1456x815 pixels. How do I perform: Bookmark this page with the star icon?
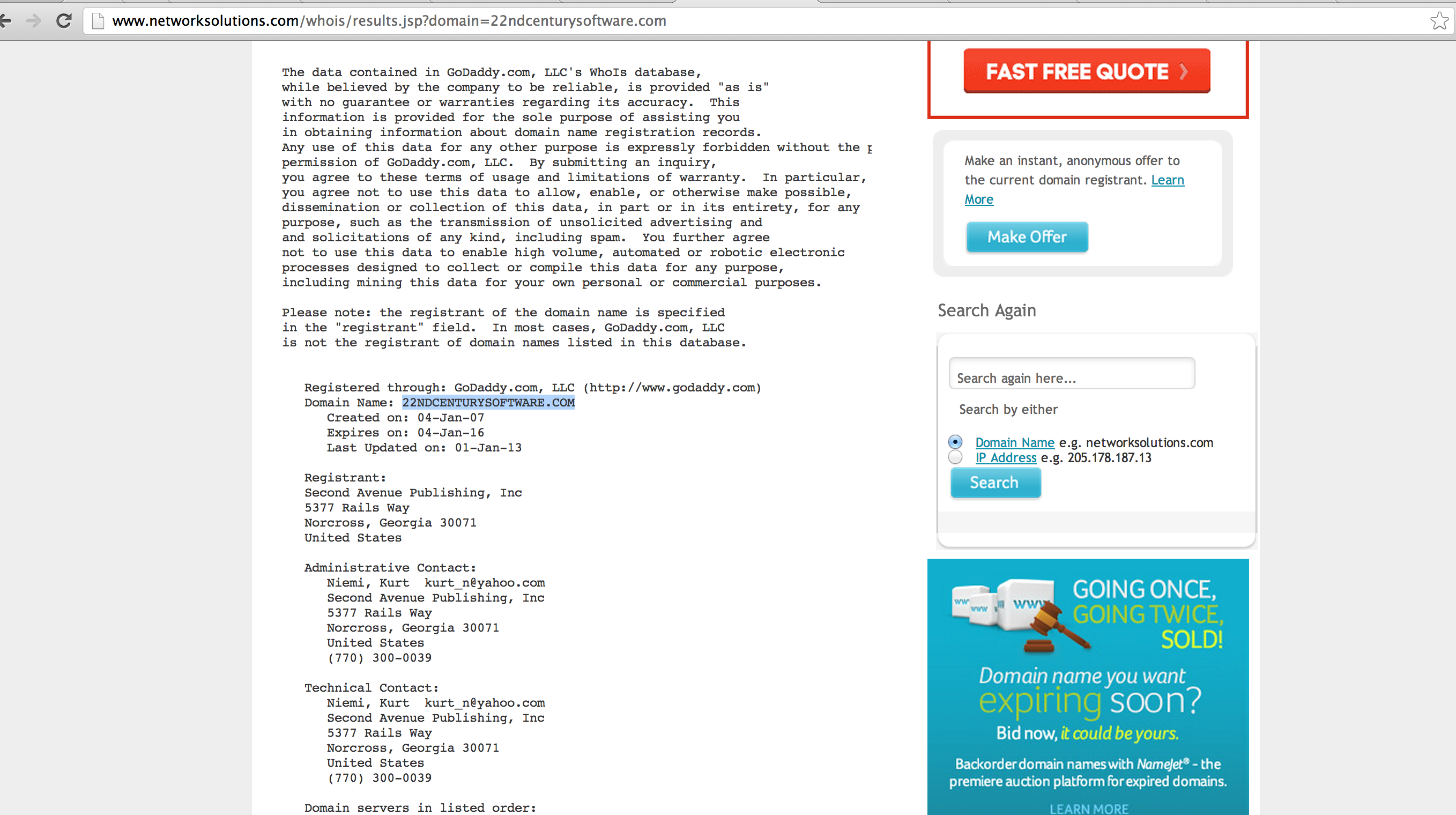click(1439, 21)
